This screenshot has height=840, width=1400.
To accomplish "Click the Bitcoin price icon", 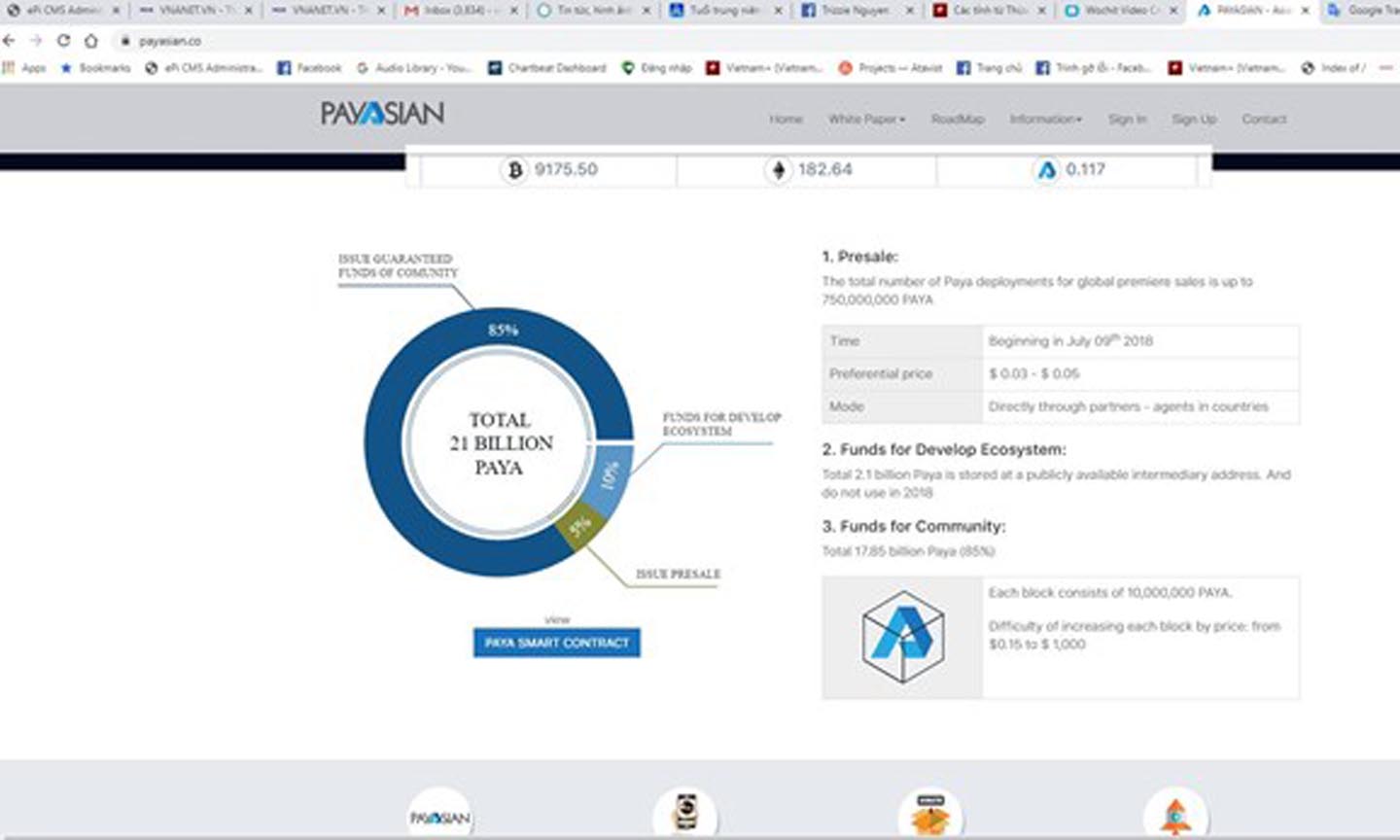I will coord(514,170).
